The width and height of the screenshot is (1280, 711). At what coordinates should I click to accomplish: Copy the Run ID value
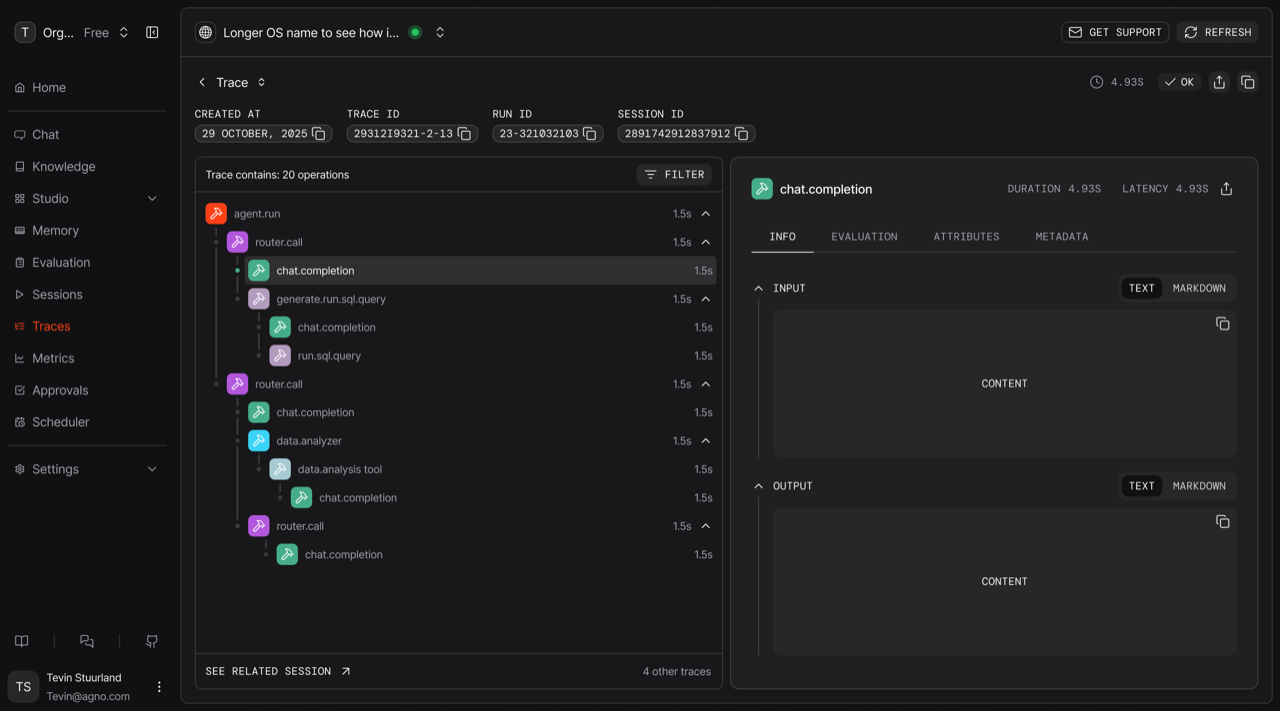tap(590, 133)
